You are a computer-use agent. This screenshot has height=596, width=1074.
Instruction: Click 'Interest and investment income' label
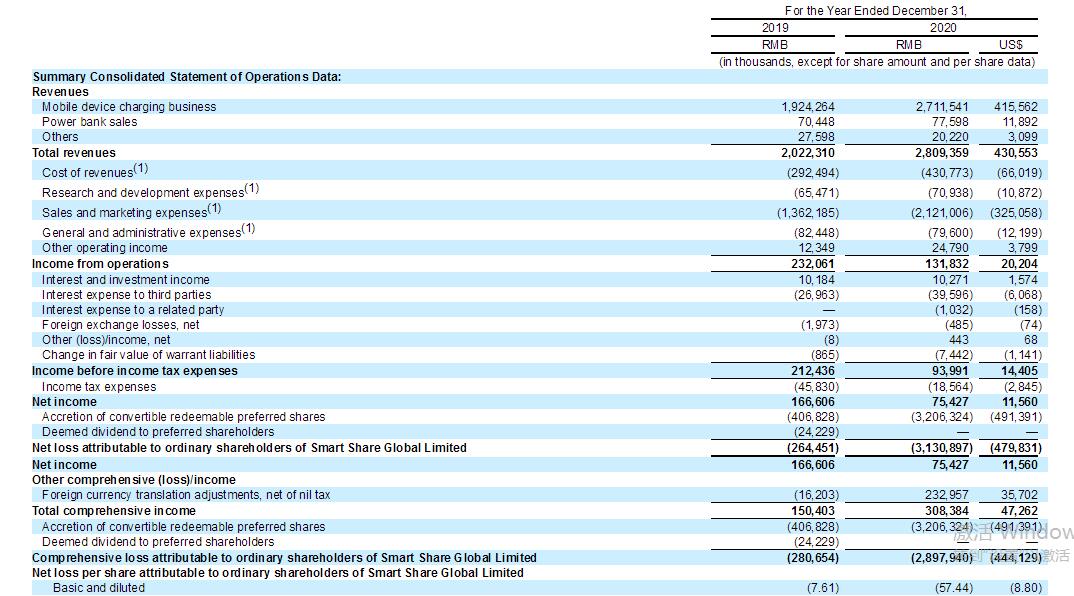[126, 280]
